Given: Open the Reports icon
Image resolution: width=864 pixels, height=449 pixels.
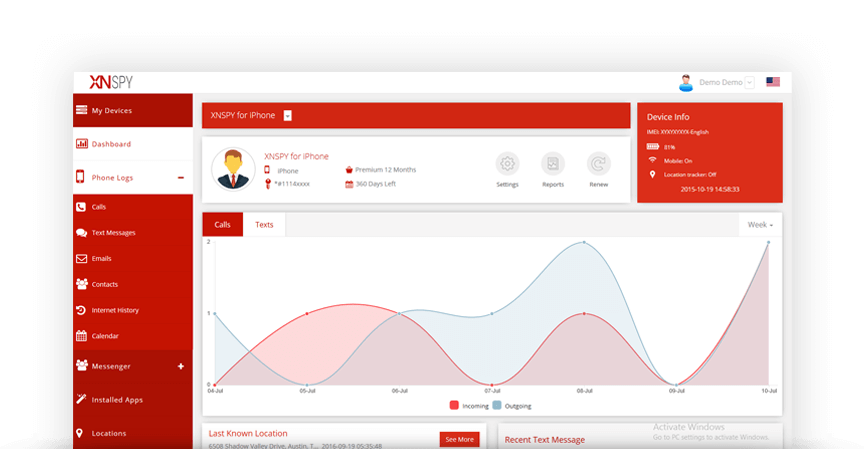Looking at the screenshot, I should 553,165.
